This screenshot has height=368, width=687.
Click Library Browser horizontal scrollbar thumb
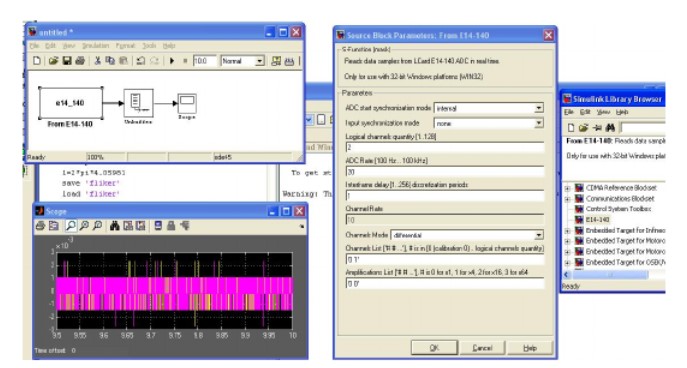(x=610, y=275)
